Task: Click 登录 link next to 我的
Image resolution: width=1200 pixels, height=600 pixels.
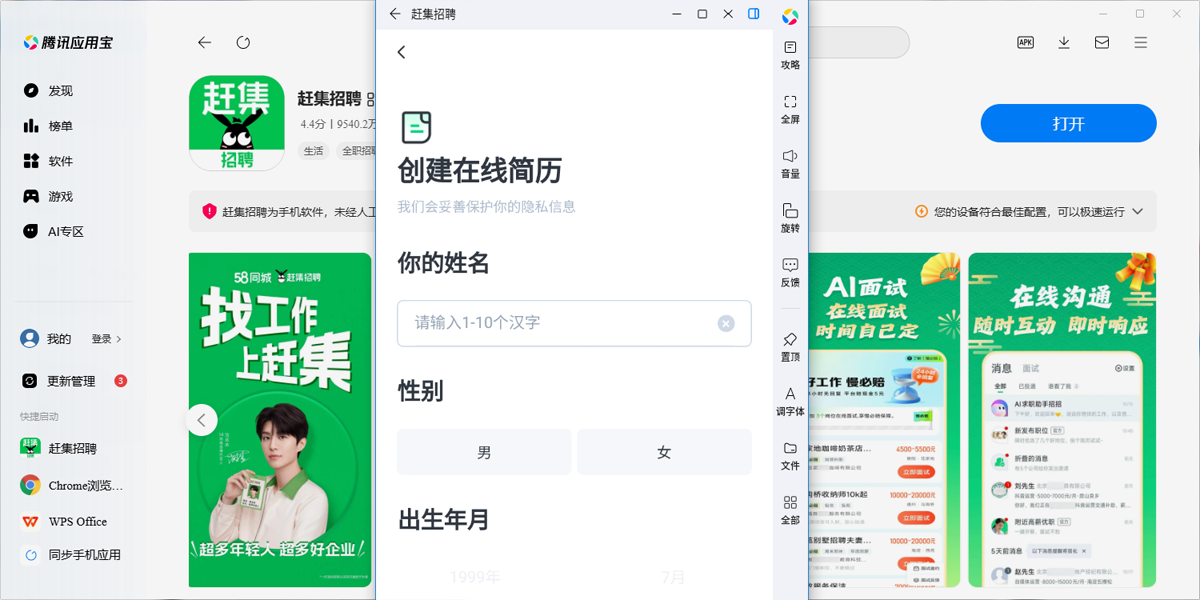Action: (106, 339)
